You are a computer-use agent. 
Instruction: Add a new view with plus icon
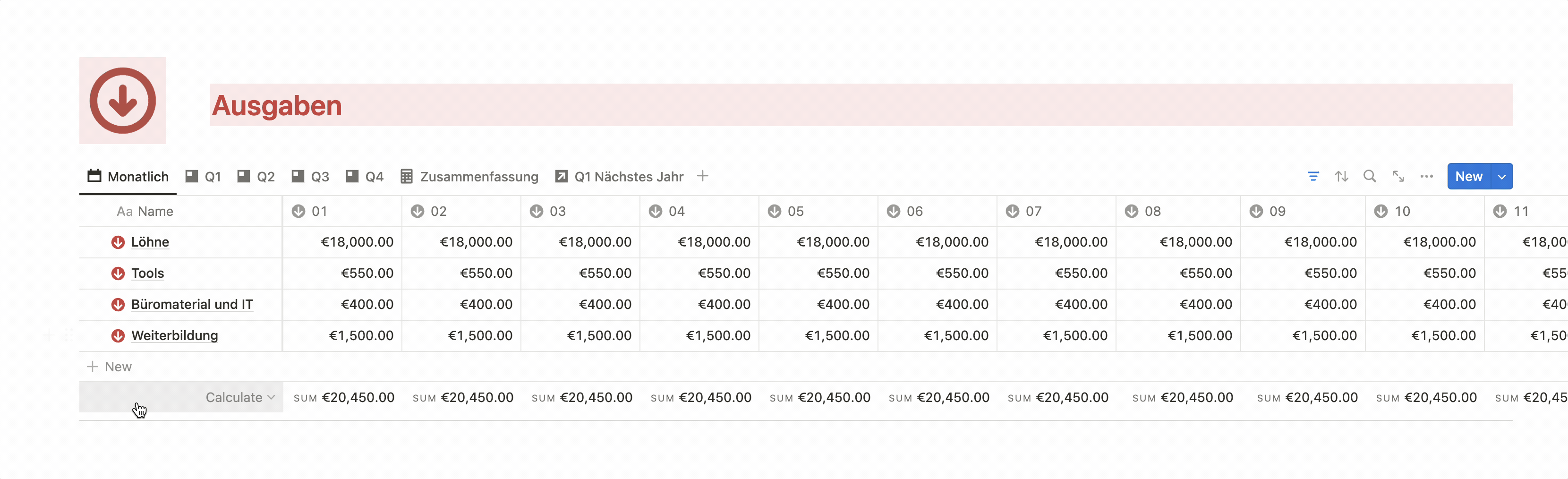click(702, 177)
